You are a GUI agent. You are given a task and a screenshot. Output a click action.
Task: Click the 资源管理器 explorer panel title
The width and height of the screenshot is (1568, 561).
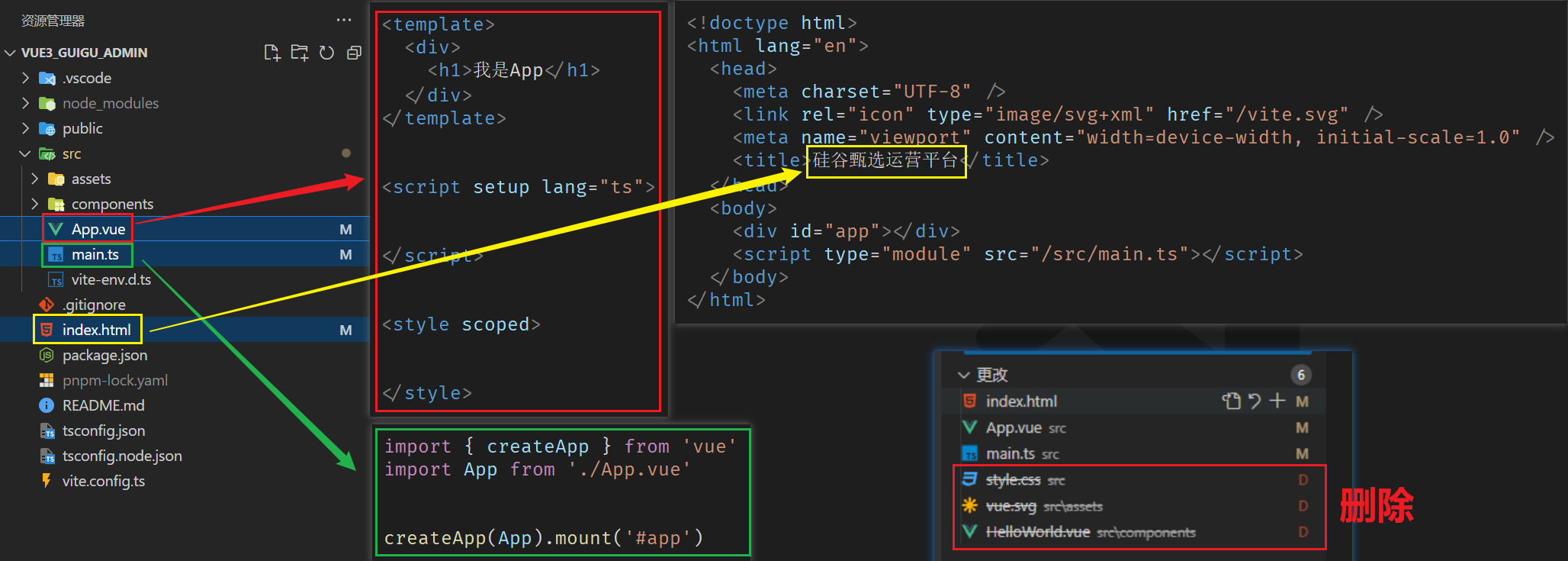[53, 21]
